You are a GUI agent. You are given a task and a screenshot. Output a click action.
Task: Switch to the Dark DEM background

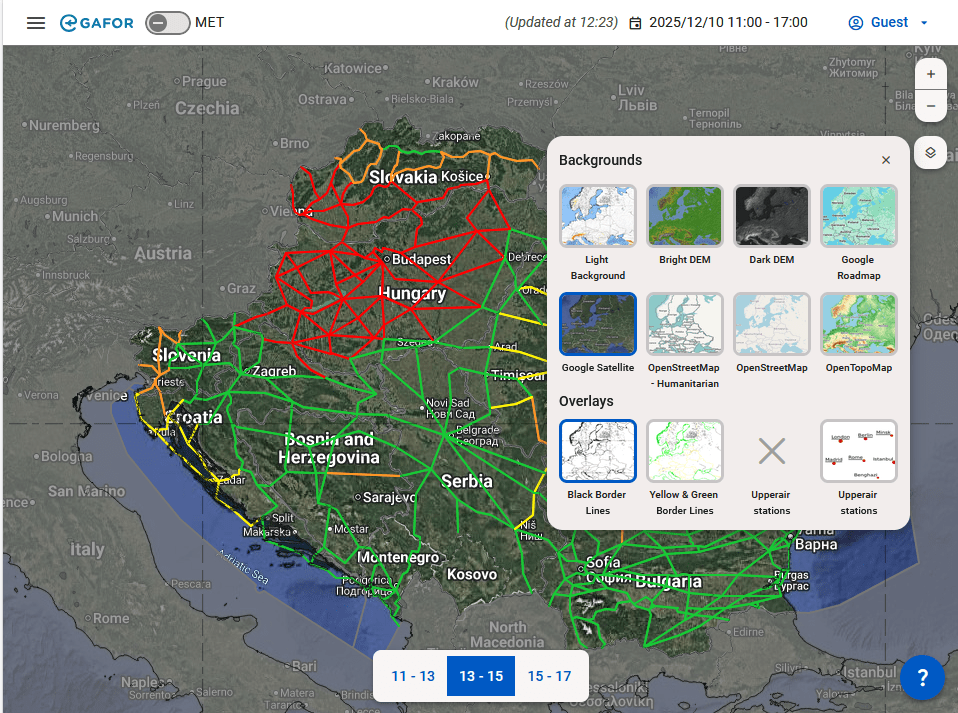pyautogui.click(x=772, y=216)
